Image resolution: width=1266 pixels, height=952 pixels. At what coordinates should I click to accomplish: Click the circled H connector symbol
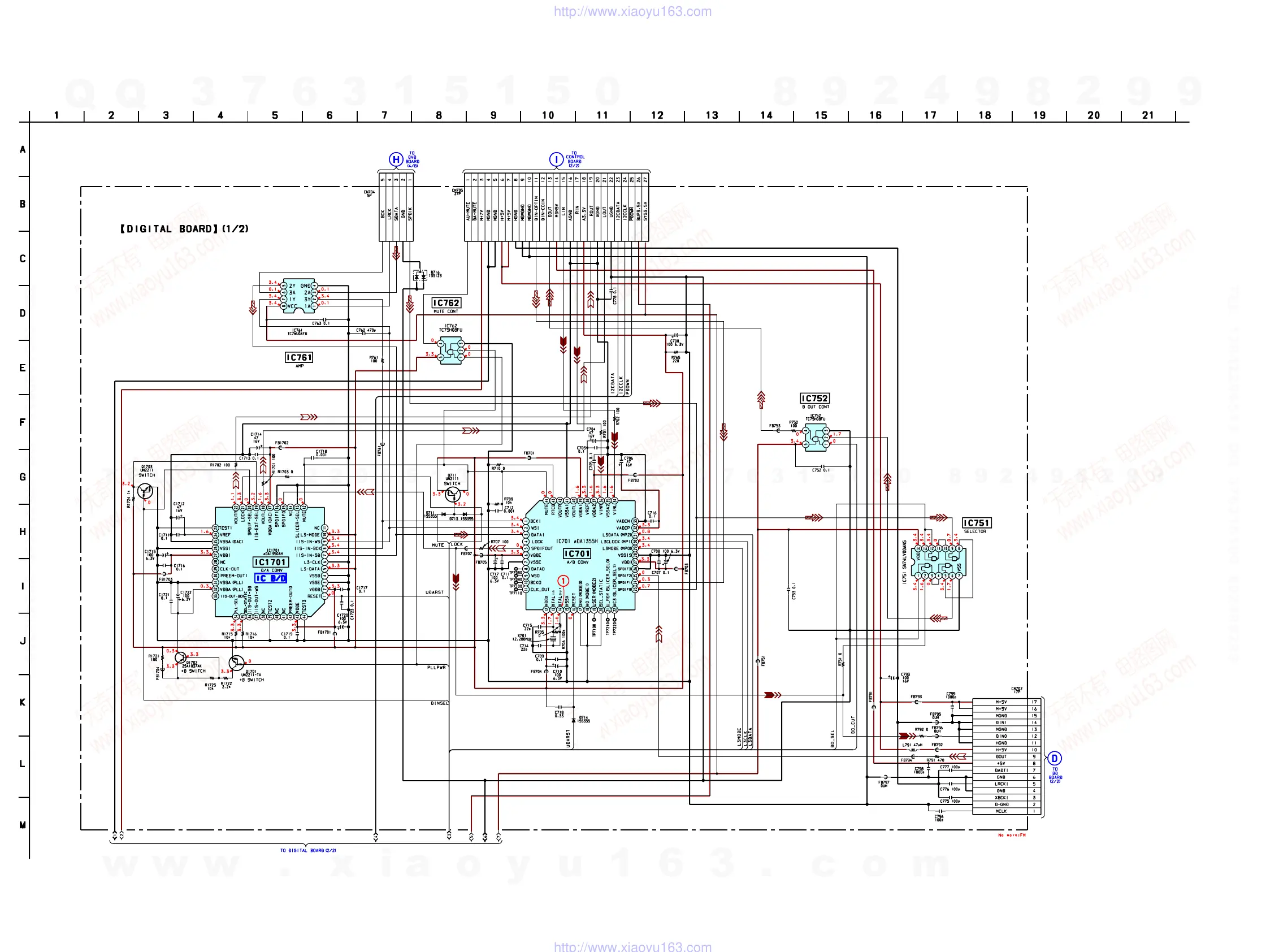pyautogui.click(x=396, y=159)
